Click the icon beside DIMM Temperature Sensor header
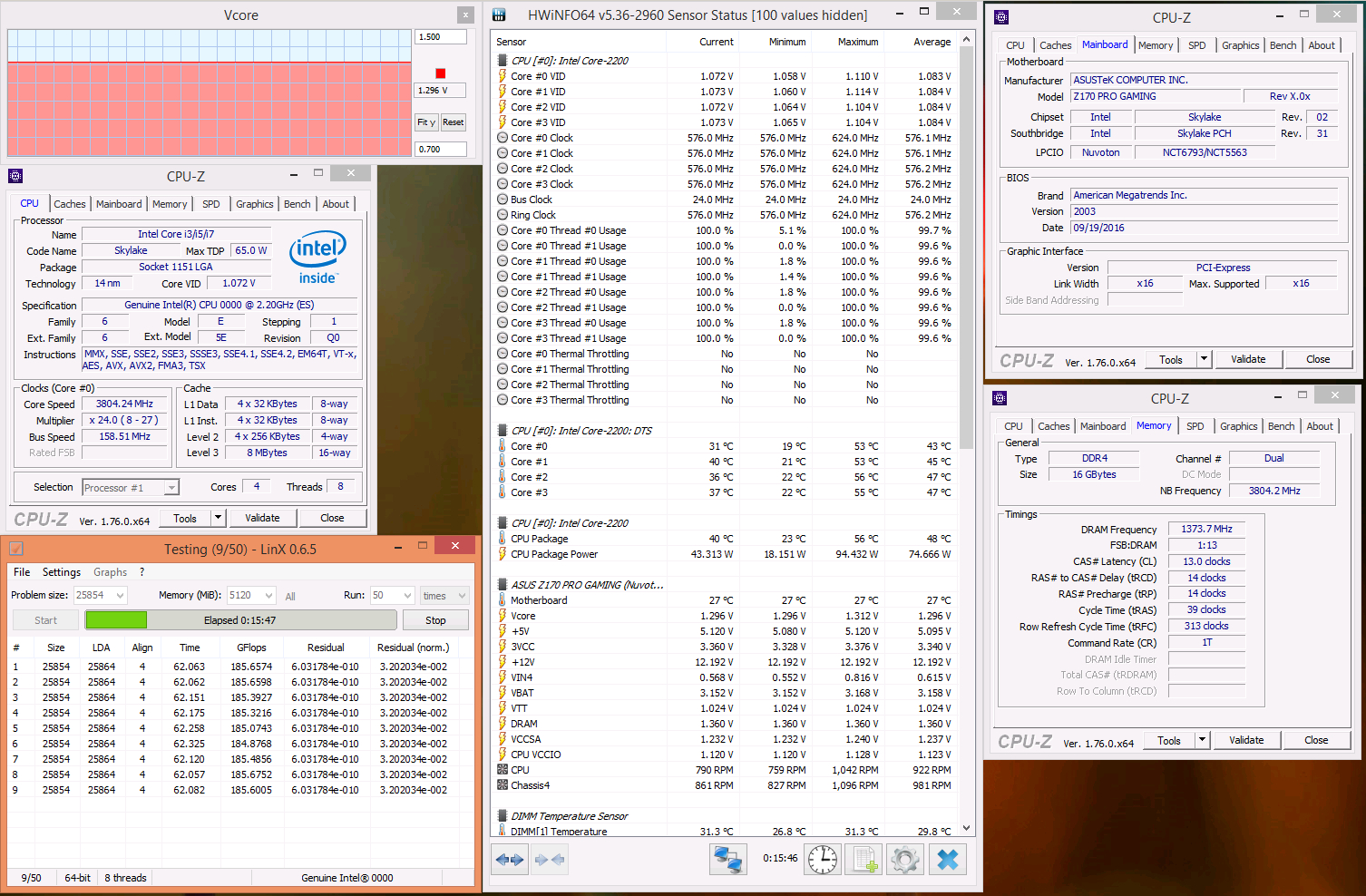The image size is (1366, 896). point(502,816)
